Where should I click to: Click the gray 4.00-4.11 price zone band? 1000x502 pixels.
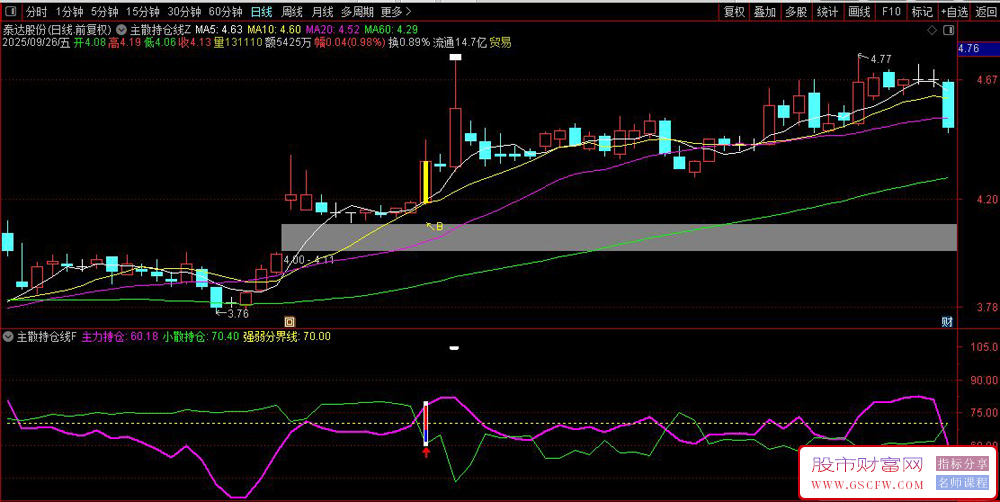[x=618, y=237]
